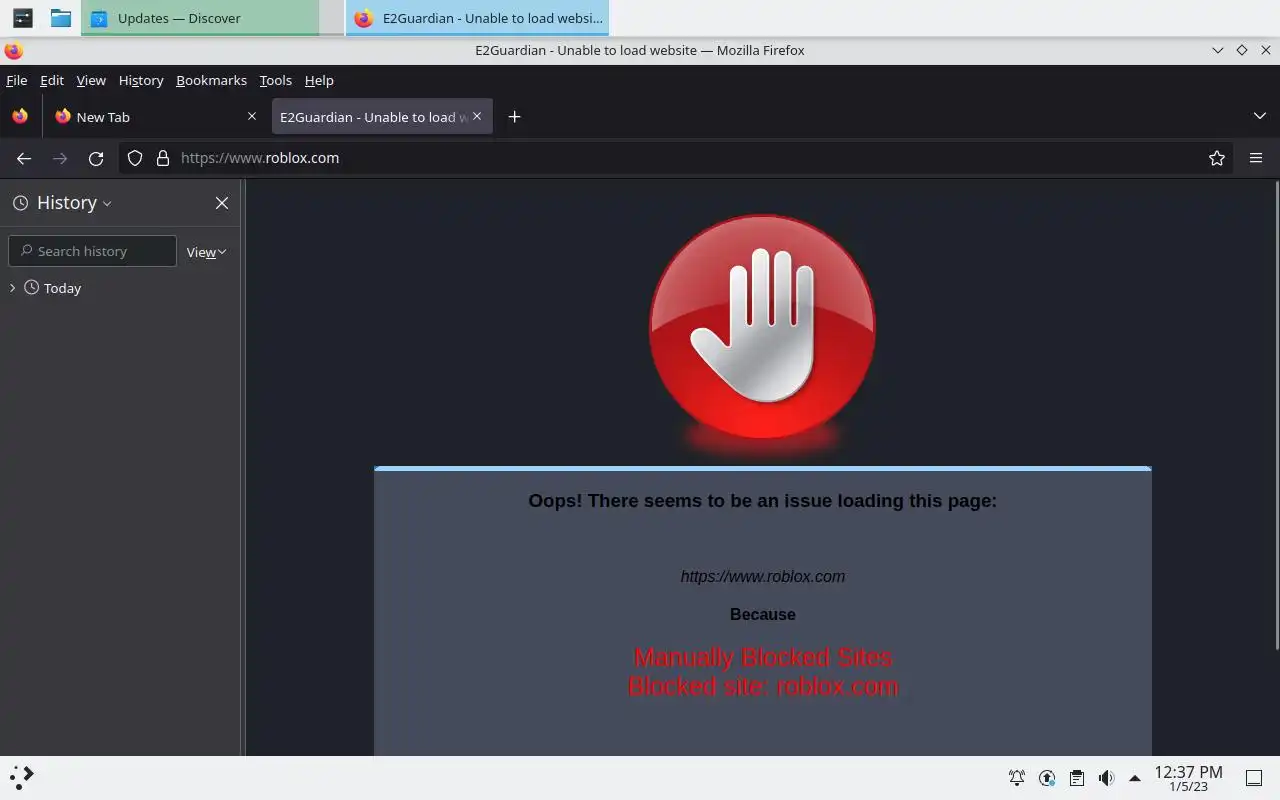Click the Blocked site: roblox.com text
1280x800 pixels.
coord(763,686)
